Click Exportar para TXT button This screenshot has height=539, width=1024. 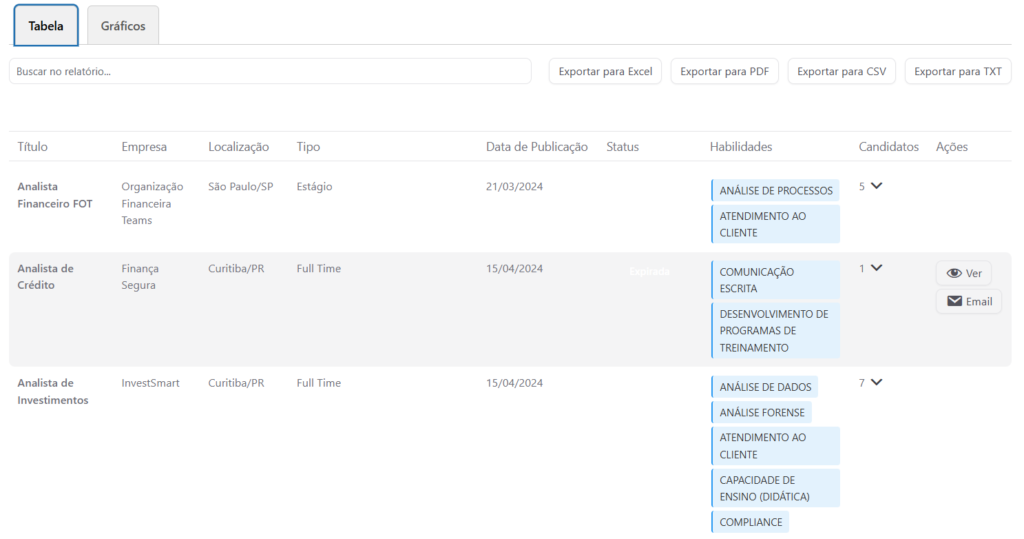(x=958, y=71)
